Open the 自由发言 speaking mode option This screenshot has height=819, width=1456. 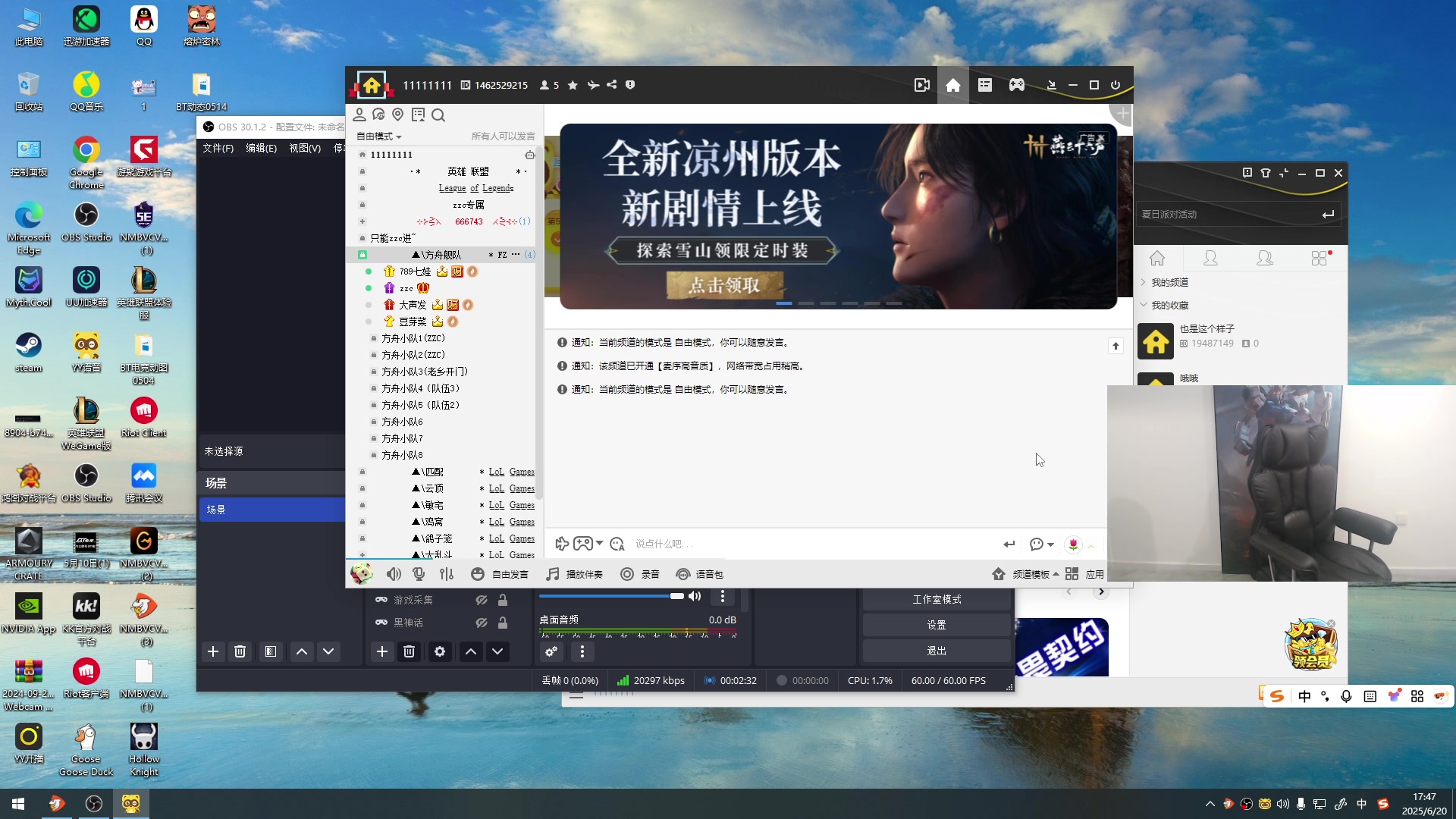click(x=500, y=574)
